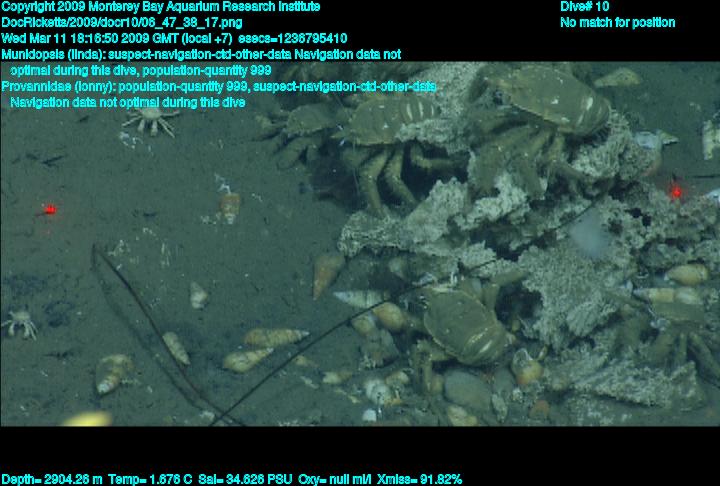The width and height of the screenshot is (720, 486).
Task: Click the right red laser dot
Action: (677, 190)
